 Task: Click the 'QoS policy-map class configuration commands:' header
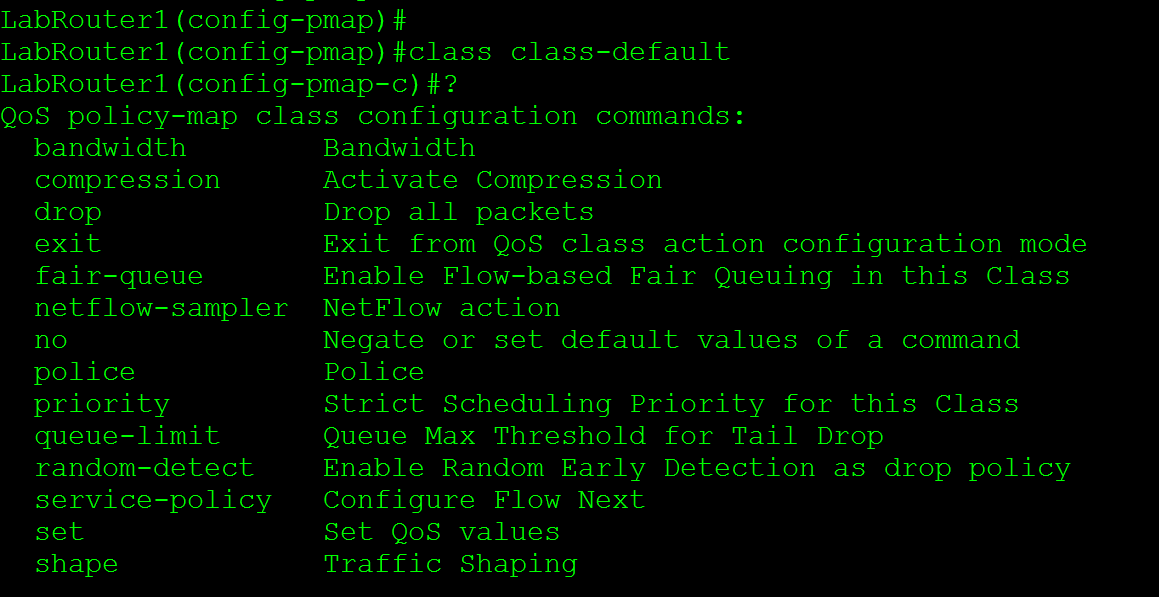[x=373, y=116]
